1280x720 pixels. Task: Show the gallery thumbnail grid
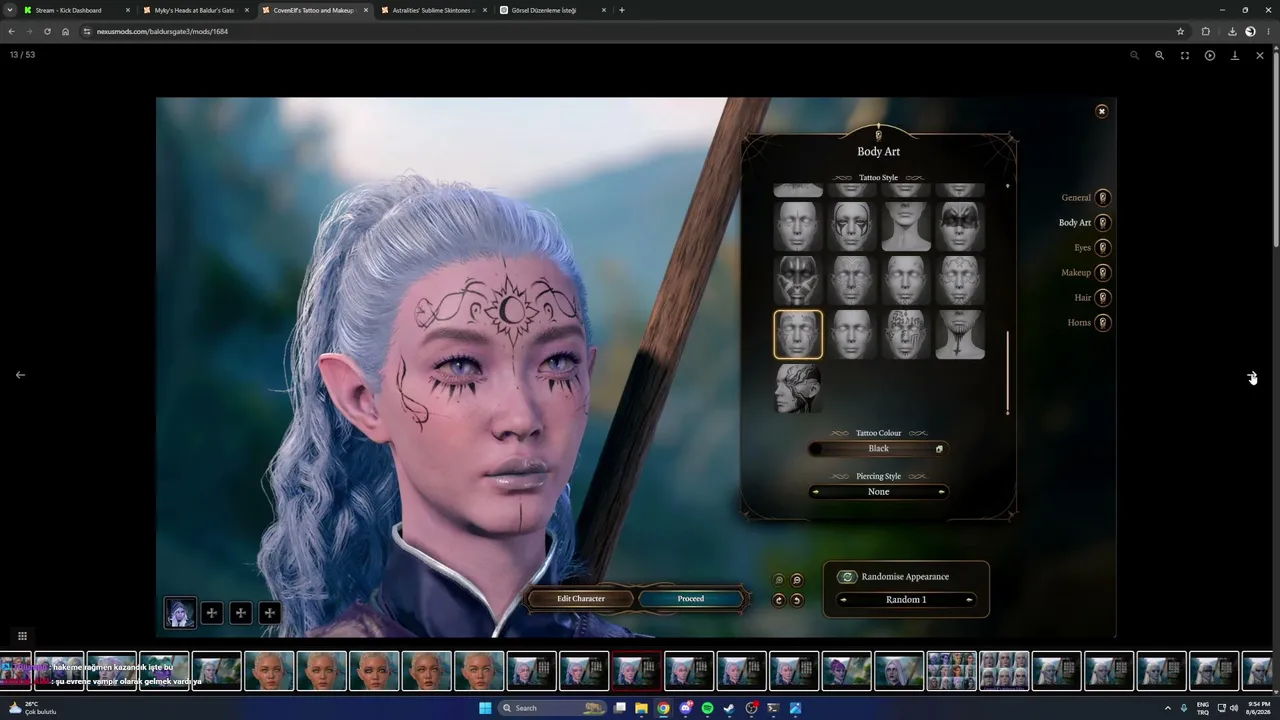22,636
